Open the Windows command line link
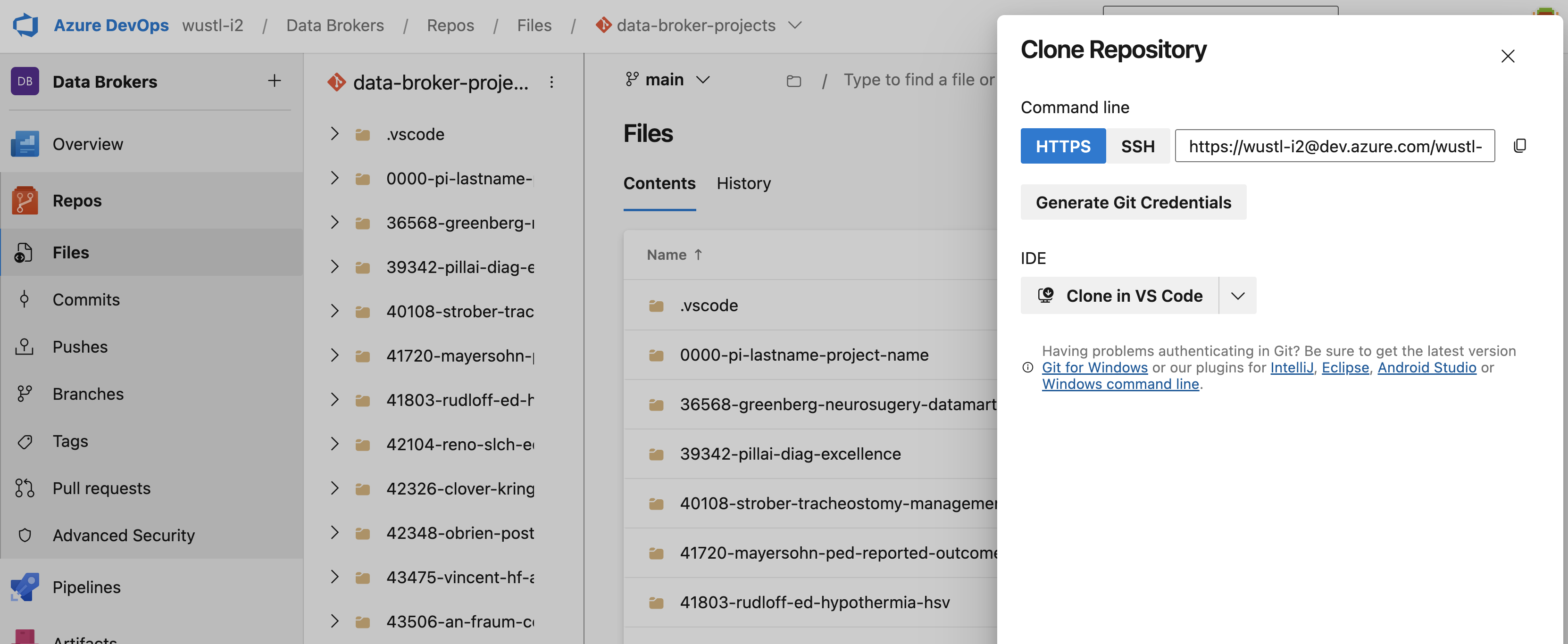The width and height of the screenshot is (1568, 644). (1121, 384)
